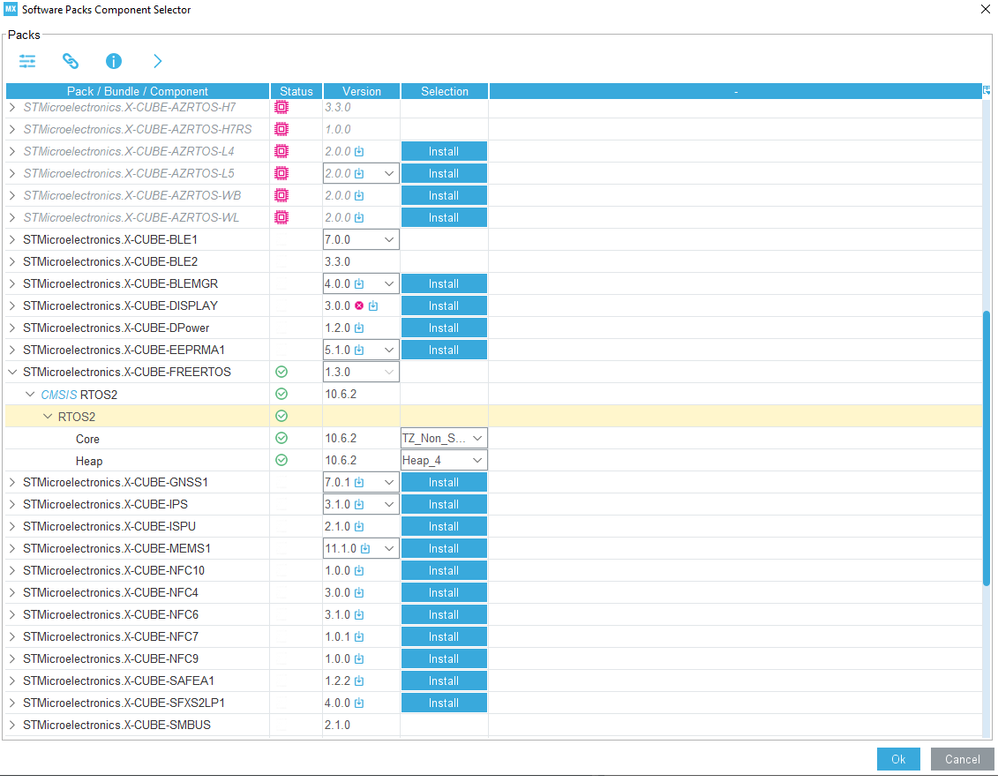Expand the X-CUBE-NFC7 pack node

click(12, 637)
